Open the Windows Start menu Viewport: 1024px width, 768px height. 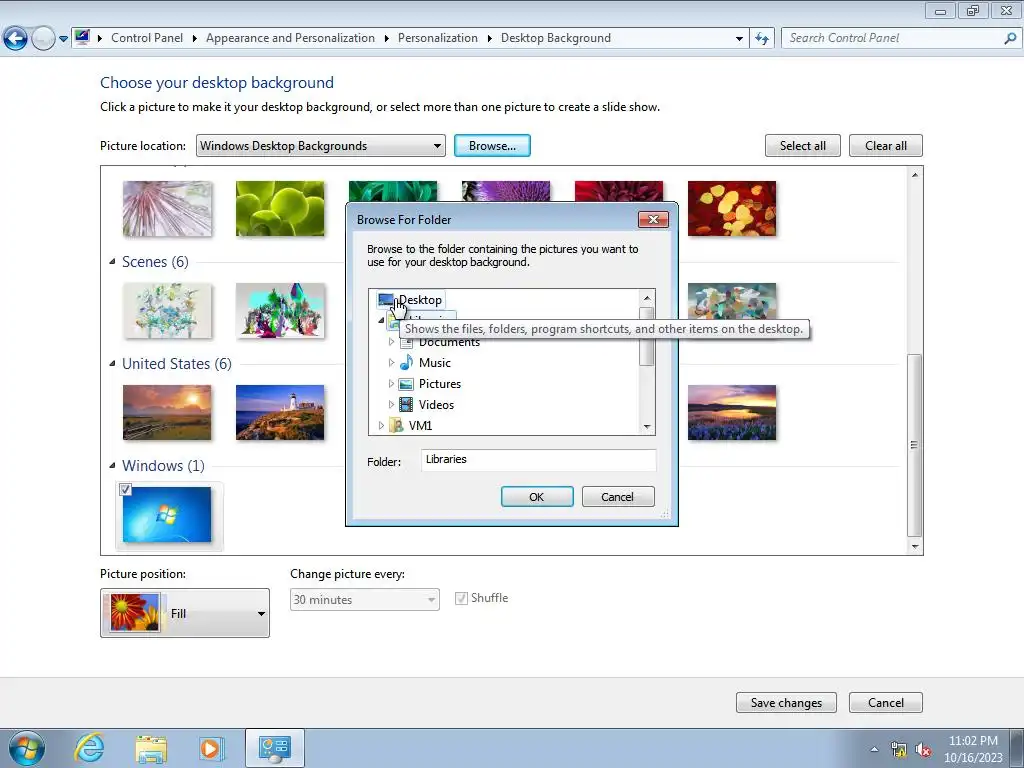point(26,748)
